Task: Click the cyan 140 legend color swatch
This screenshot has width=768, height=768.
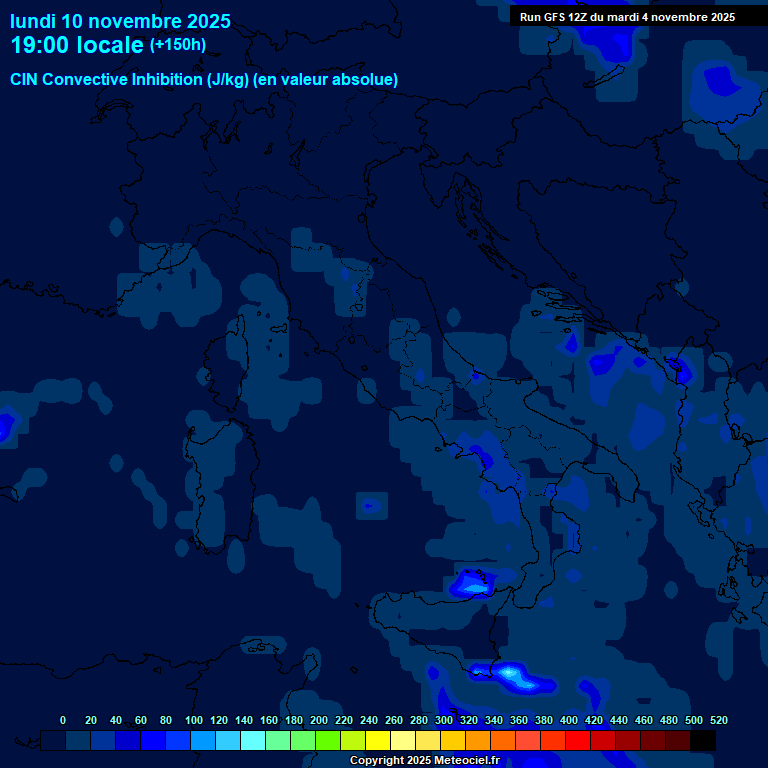Action: point(228,741)
